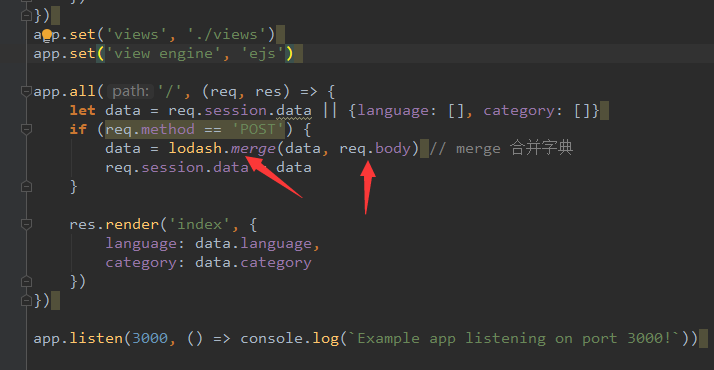
Task: Click console.log in the listen callback
Action: pos(290,338)
